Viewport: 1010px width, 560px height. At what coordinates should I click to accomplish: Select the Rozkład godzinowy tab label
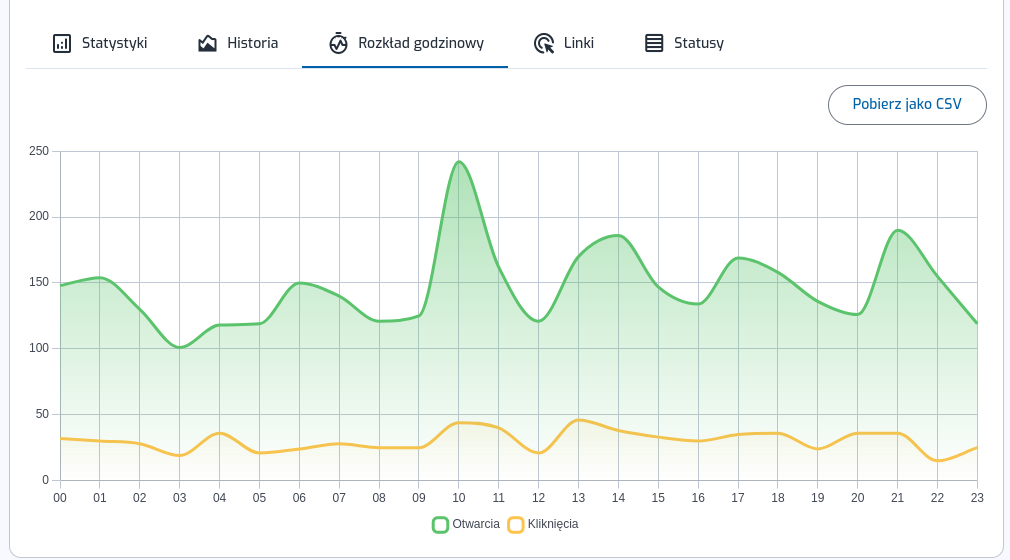point(421,43)
